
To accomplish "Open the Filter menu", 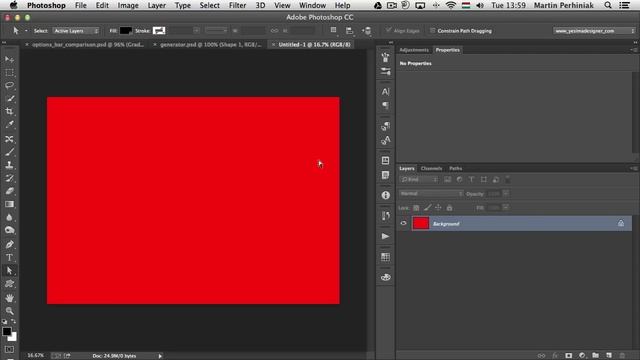I will click(237, 5).
